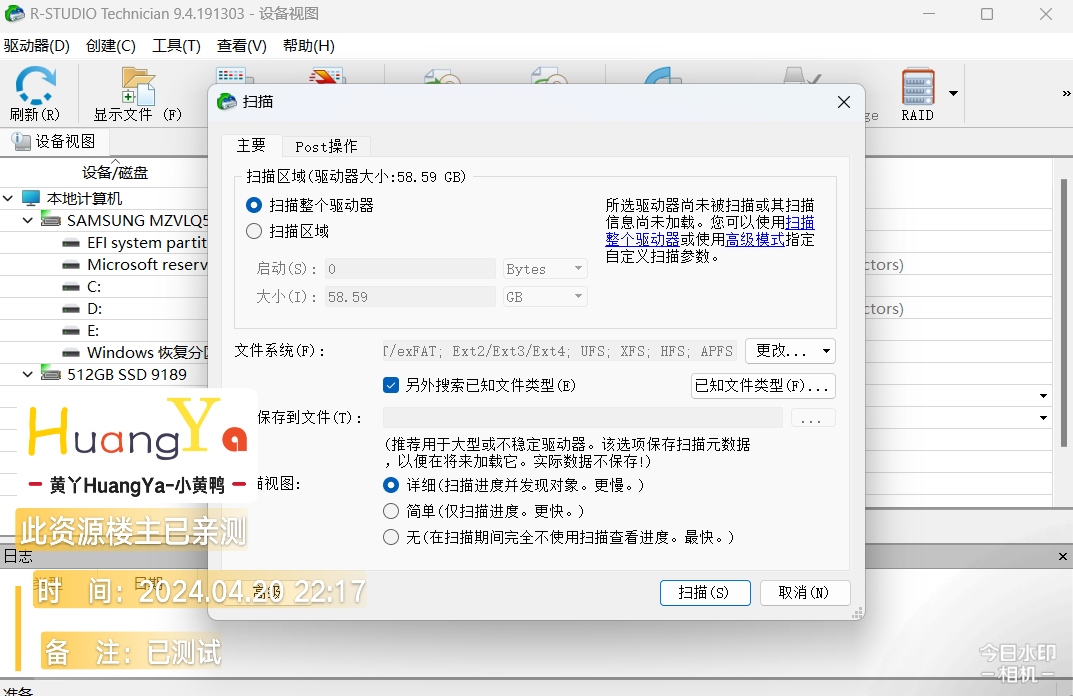Open the GB unit dropdown
This screenshot has height=696, width=1073.
(545, 297)
